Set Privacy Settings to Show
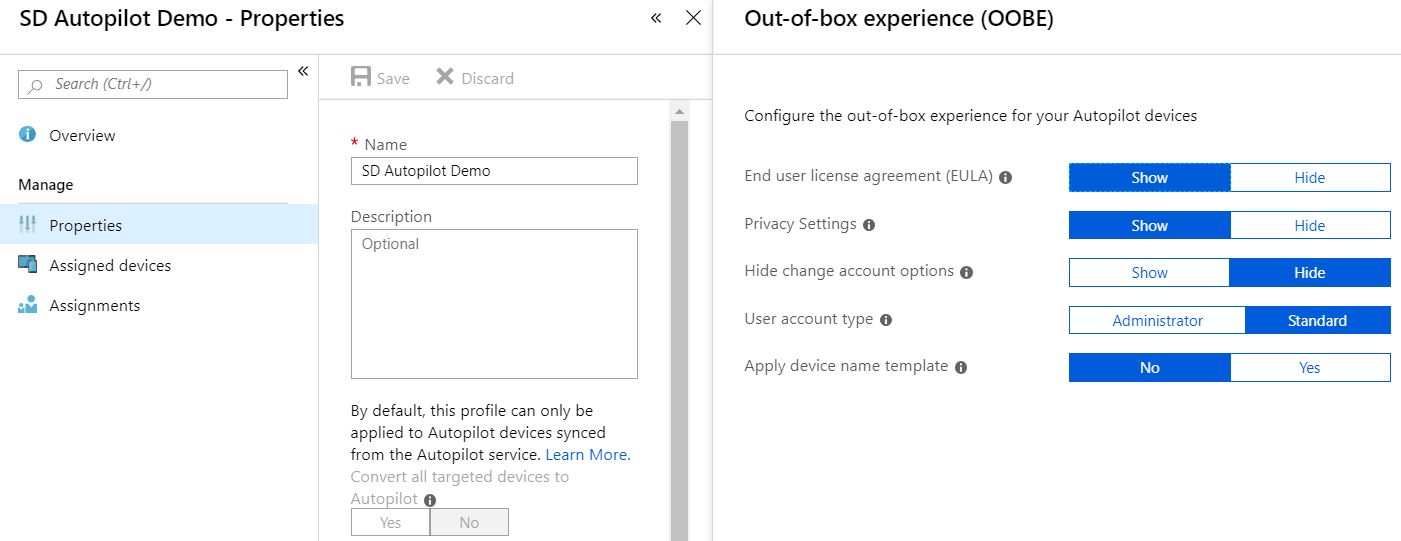Screen dimensions: 1401x541 pos(1149,225)
